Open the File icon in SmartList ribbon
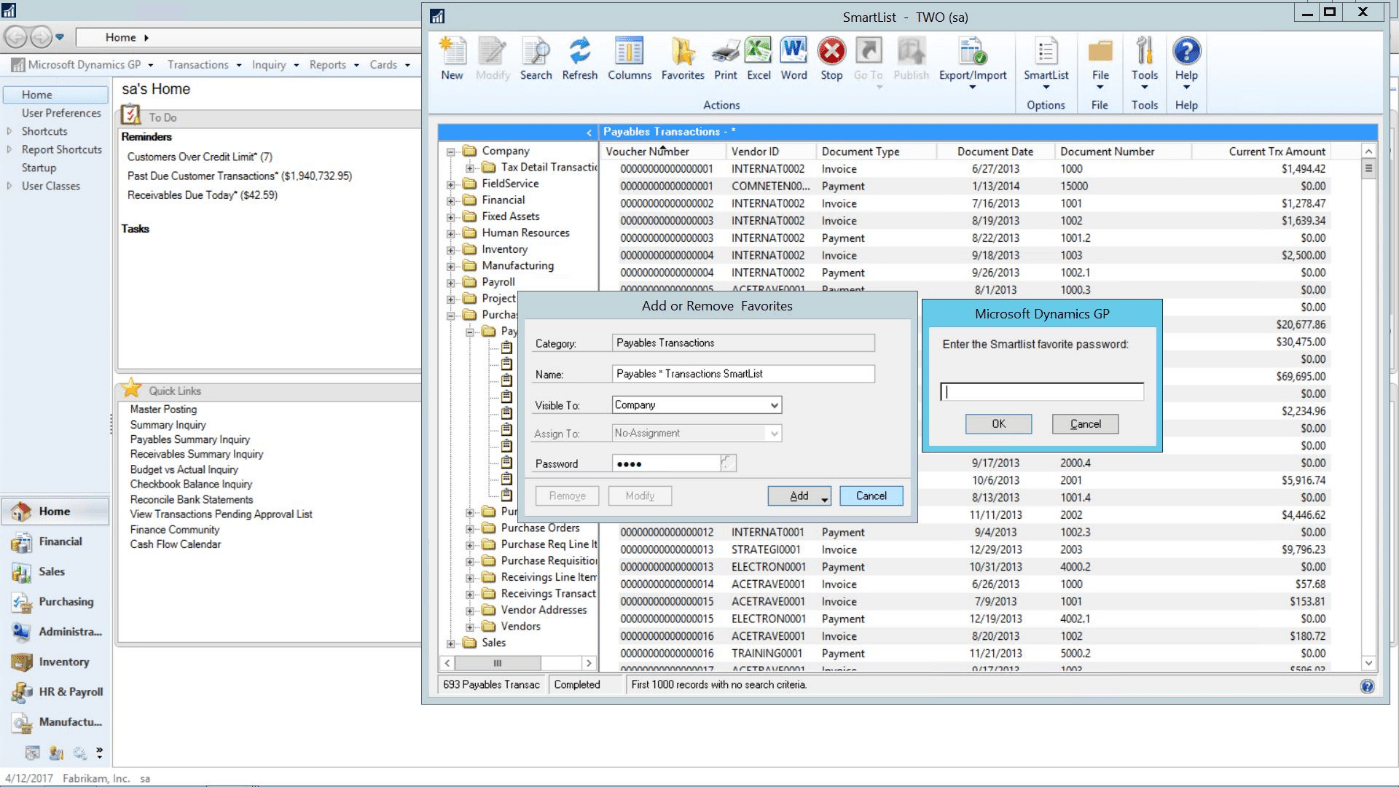 tap(1100, 51)
